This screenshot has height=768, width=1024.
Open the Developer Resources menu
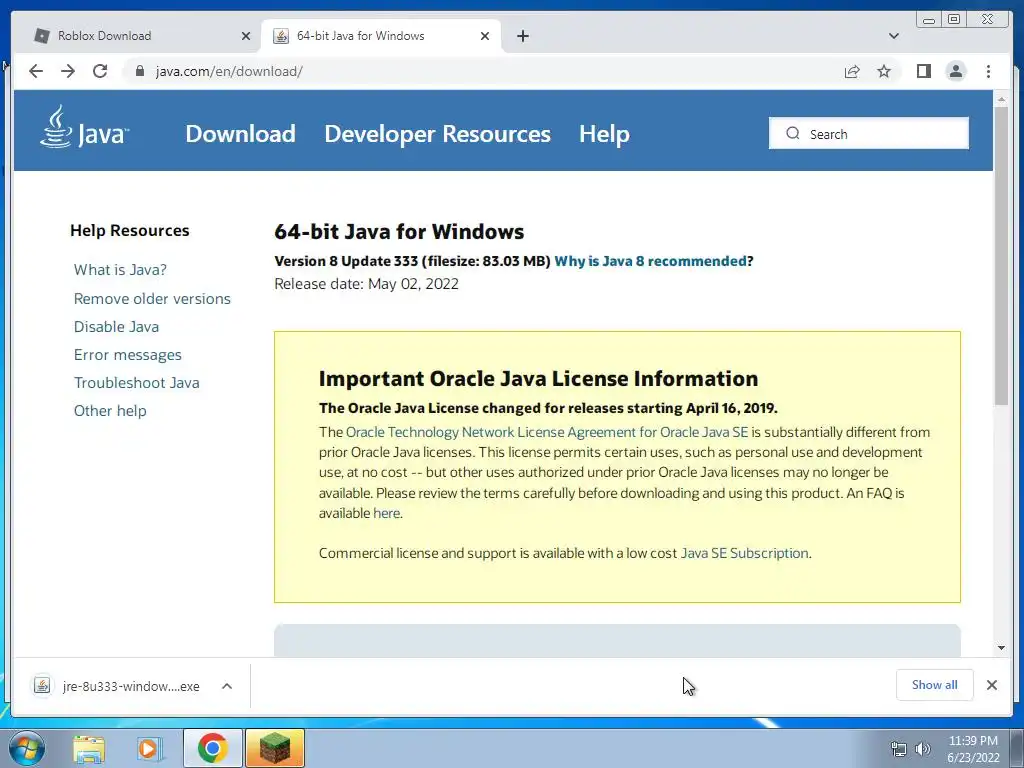tap(438, 134)
